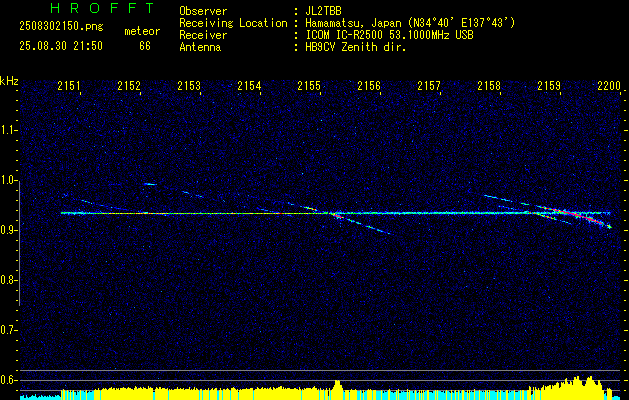Click the 2153 time axis marker
The height and width of the screenshot is (400, 629).
click(189, 86)
